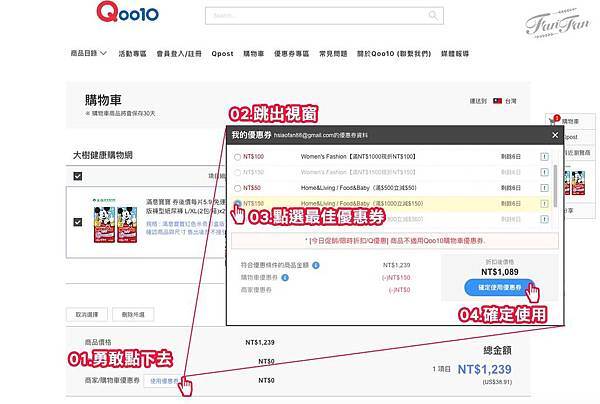Click the NT$1,089 discounted price text
Viewport: 600px width, 404px height.
click(500, 272)
